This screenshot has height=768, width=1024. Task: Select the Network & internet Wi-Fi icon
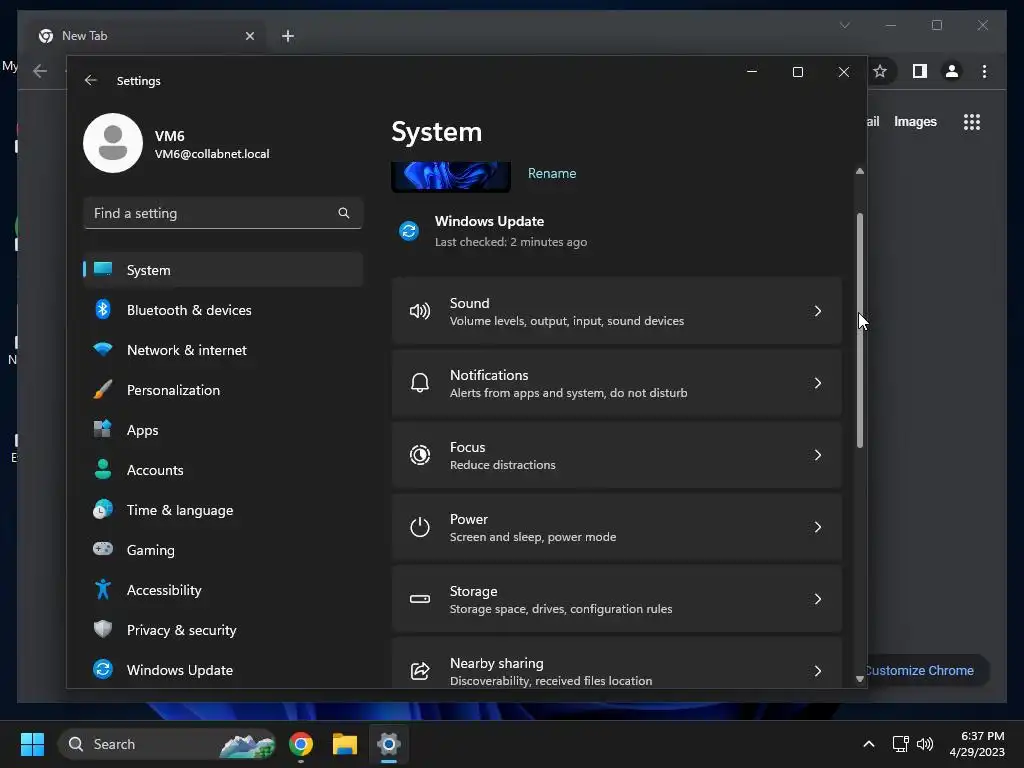pyautogui.click(x=103, y=349)
